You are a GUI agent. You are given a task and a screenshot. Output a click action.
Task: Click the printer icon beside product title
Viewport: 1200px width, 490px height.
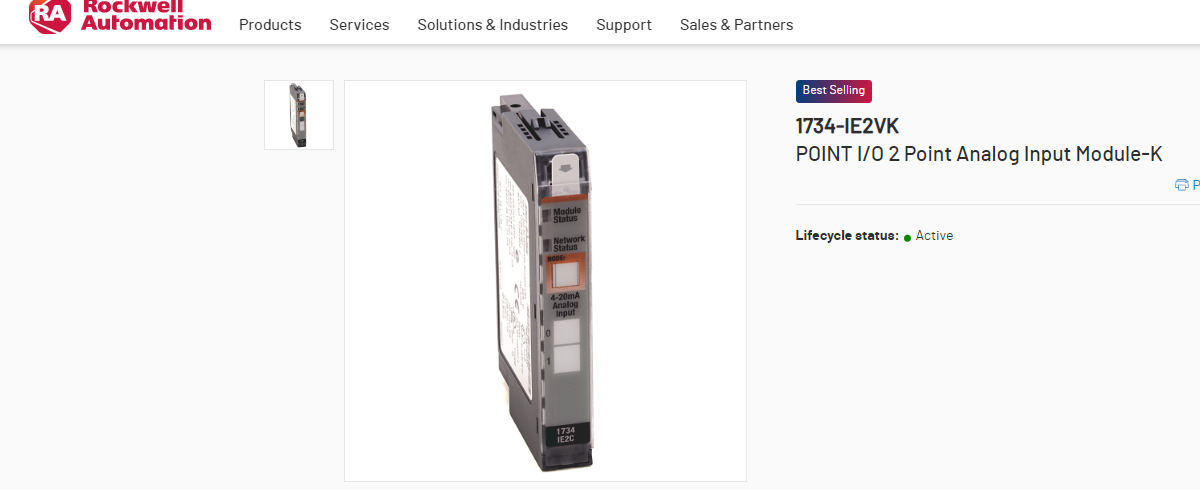click(1182, 185)
